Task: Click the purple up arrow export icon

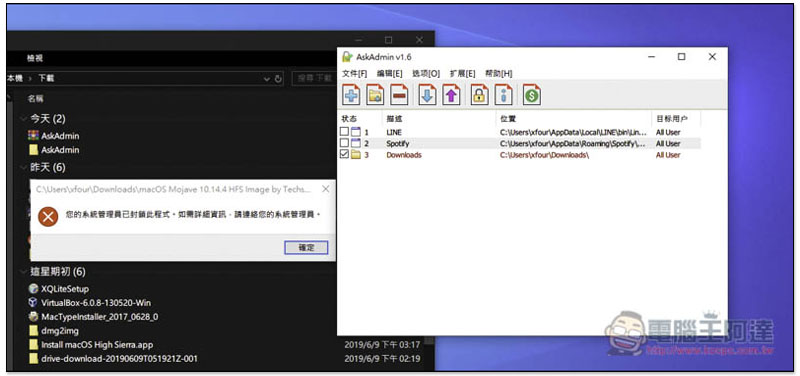Action: click(x=451, y=95)
